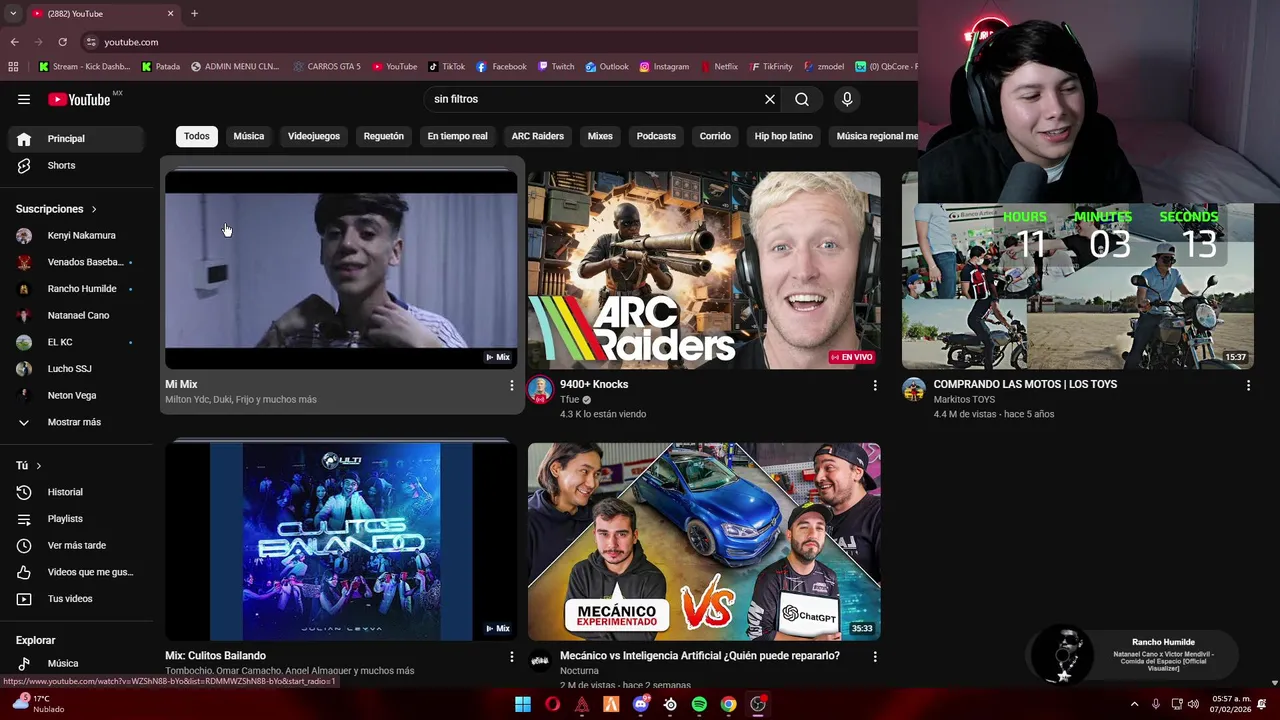
Task: Play the ARC Raiders live stream thumbnail
Action: tap(704, 270)
